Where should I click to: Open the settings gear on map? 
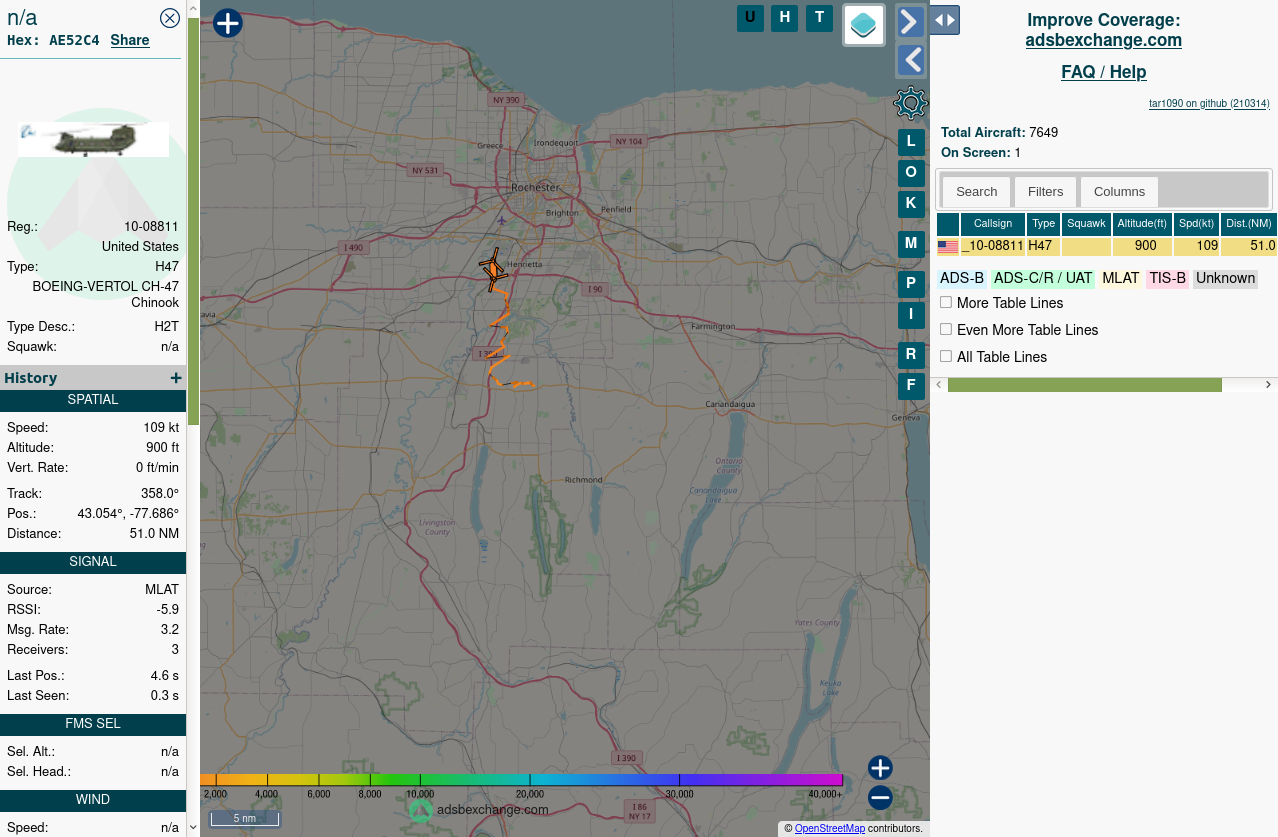click(x=910, y=102)
